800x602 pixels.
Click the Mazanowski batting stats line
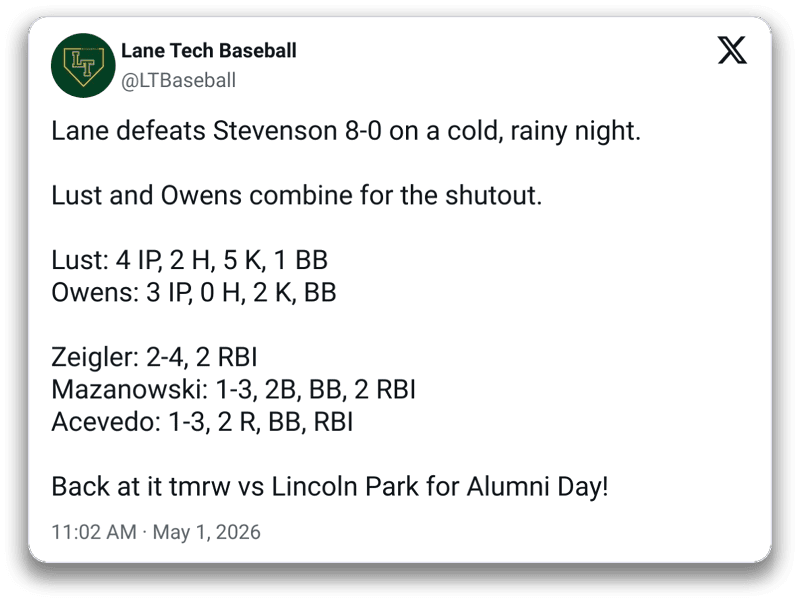[234, 389]
